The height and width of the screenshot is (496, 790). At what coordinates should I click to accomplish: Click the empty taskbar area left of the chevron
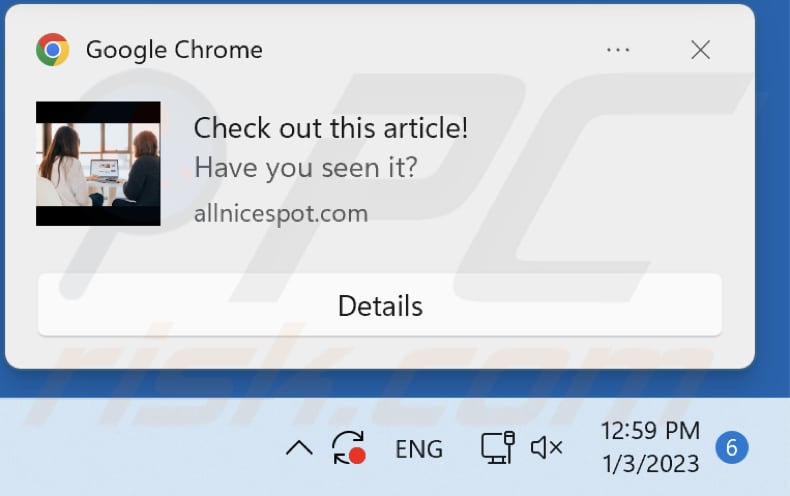point(141,448)
